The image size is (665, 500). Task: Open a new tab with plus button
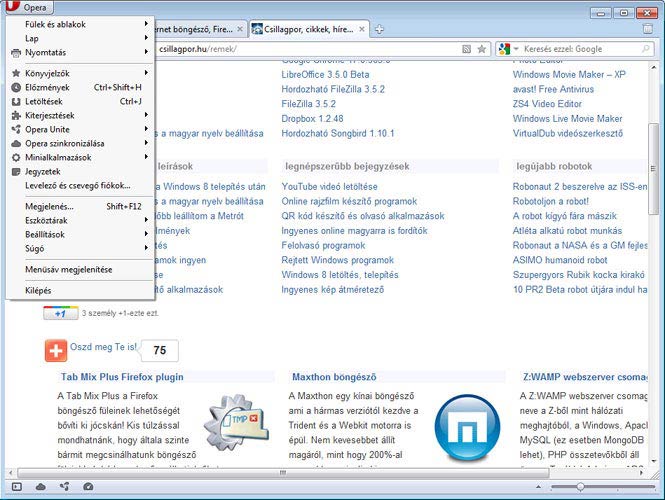click(x=379, y=29)
